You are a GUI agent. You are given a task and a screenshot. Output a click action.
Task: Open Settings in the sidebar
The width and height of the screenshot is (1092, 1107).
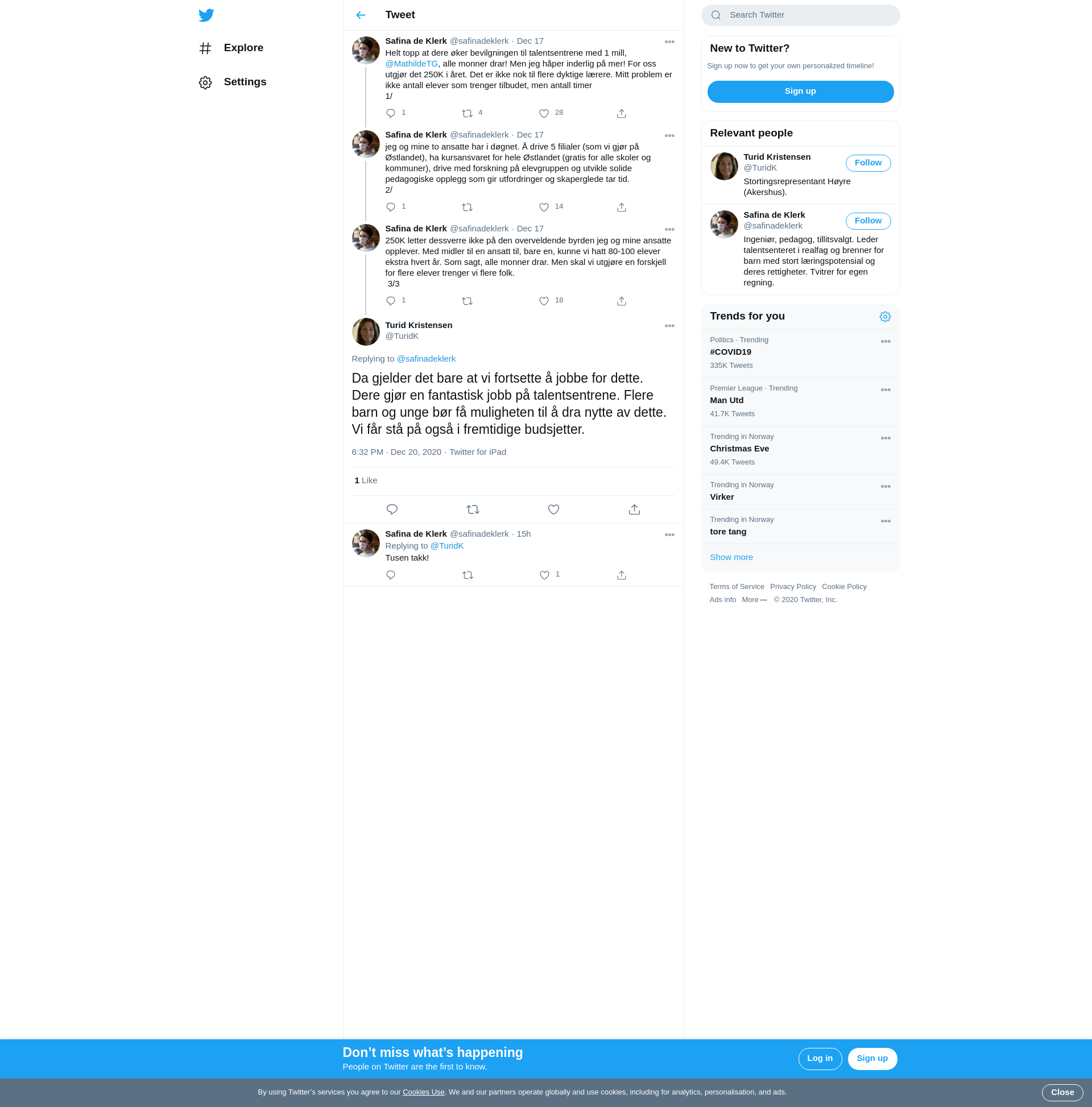click(x=233, y=82)
